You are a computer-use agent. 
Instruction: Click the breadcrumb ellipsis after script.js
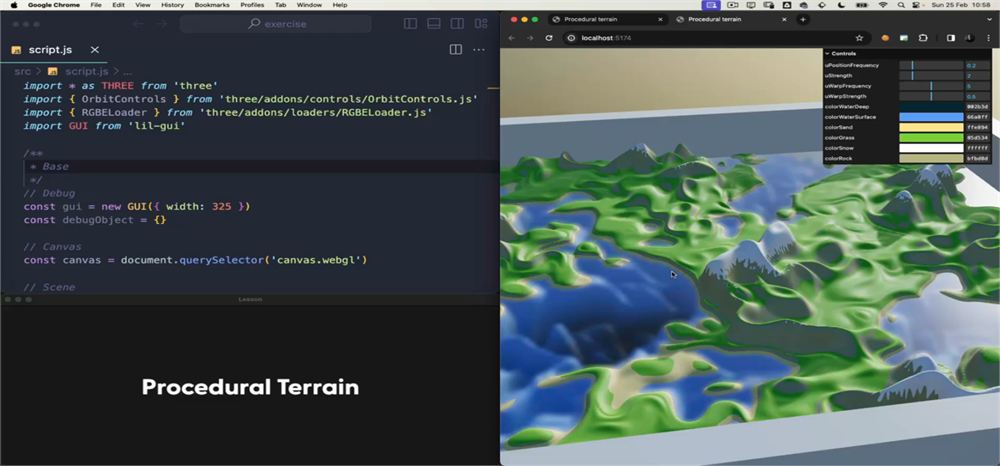[127, 72]
